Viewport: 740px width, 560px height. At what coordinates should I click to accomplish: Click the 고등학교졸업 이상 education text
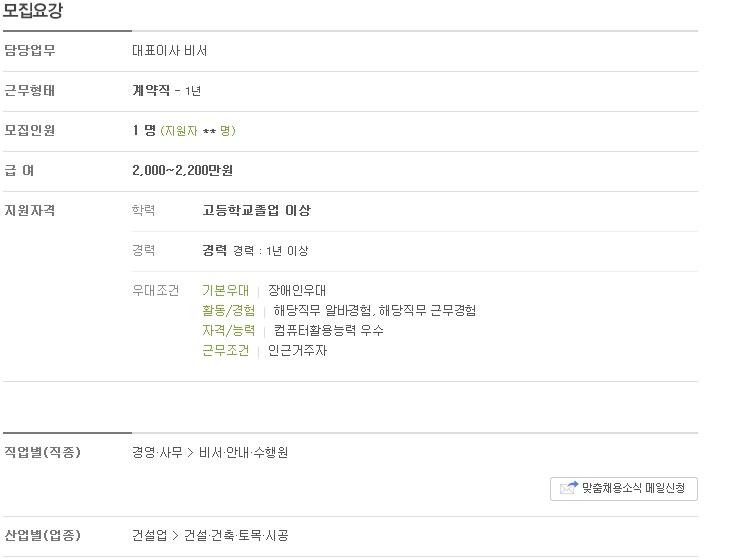point(256,210)
